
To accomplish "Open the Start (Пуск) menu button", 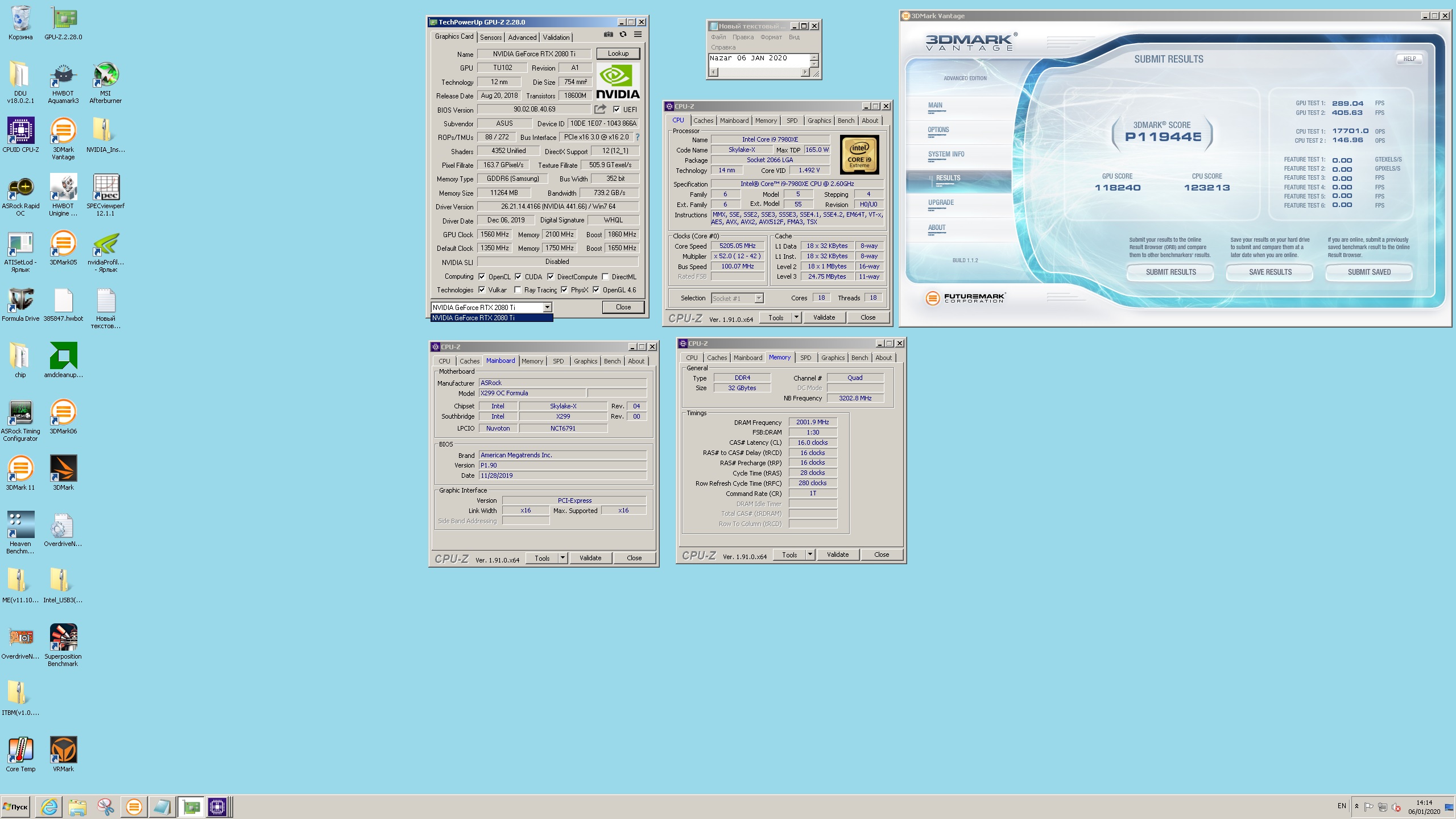I will click(15, 806).
